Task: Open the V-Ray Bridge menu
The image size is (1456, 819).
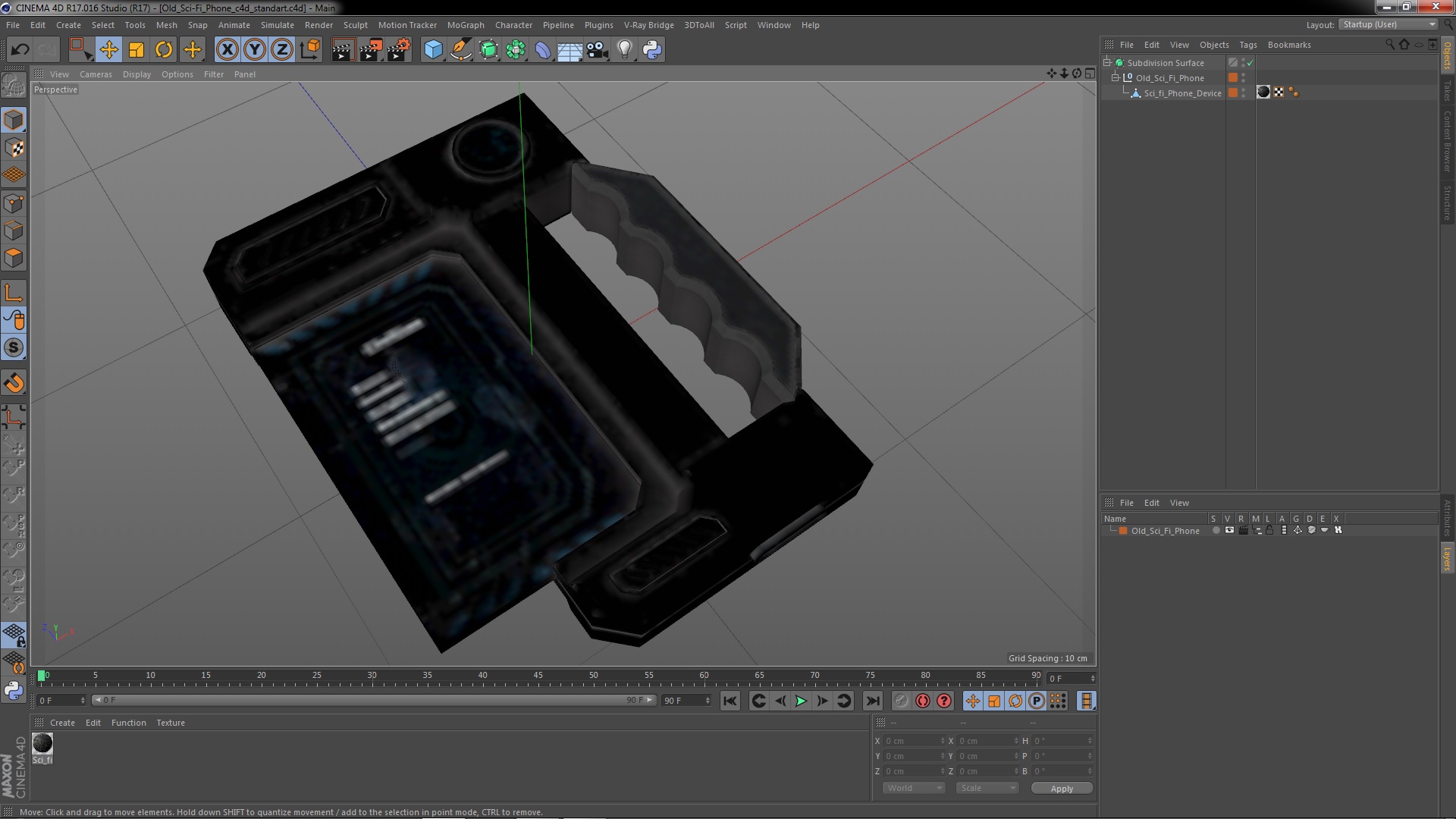Action: point(648,25)
